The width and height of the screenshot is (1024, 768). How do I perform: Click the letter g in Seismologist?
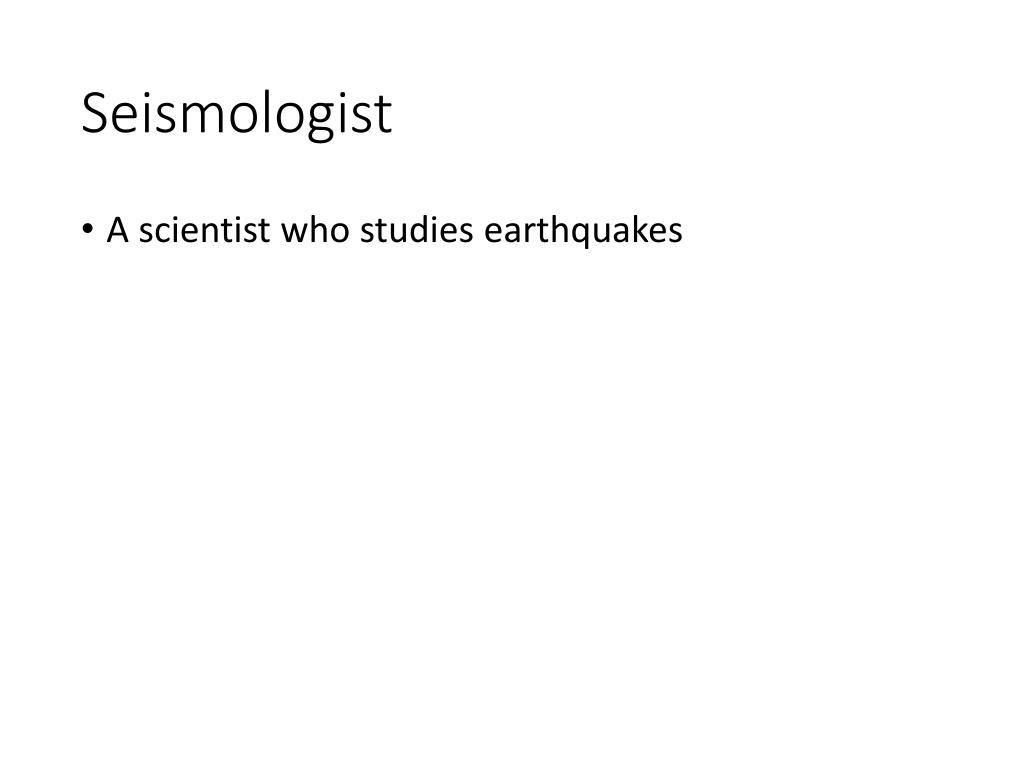[x=321, y=121]
